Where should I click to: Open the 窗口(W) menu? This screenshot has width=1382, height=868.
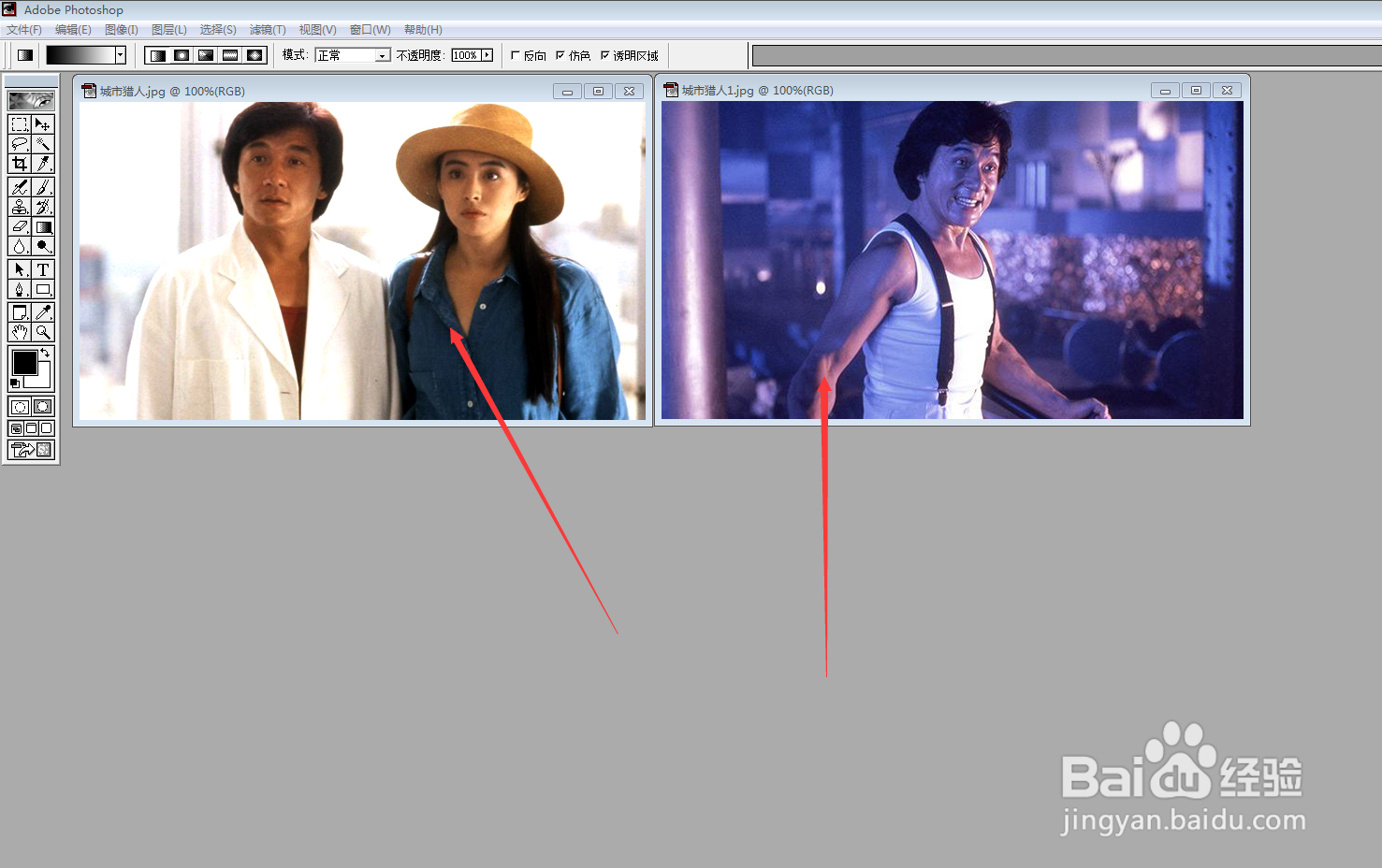(371, 30)
